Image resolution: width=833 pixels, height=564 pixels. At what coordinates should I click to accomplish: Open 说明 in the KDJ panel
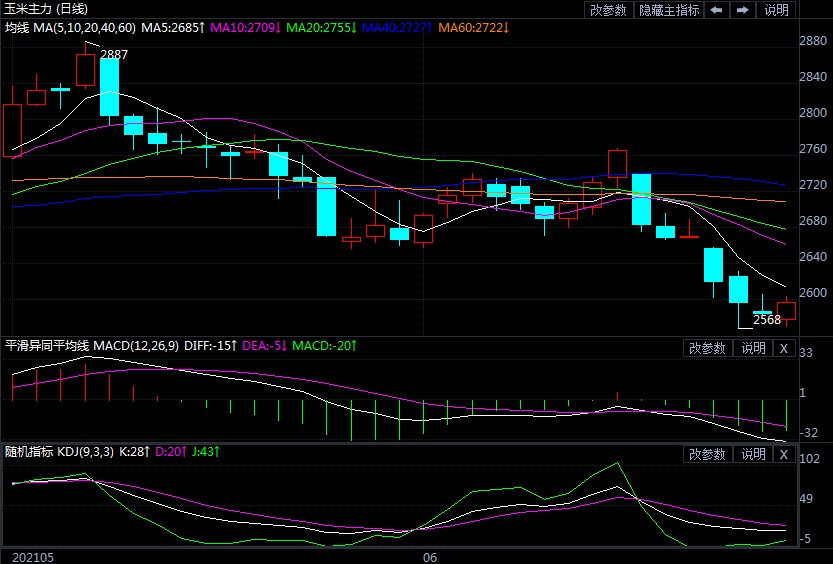tap(753, 454)
